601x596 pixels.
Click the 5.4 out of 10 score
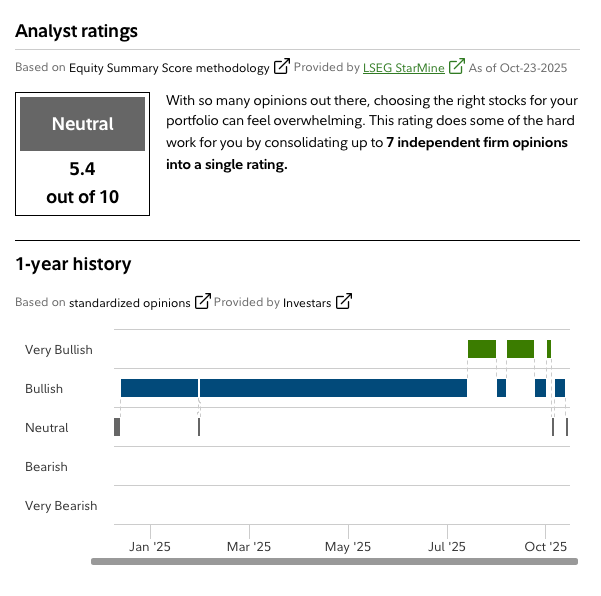pos(82,183)
